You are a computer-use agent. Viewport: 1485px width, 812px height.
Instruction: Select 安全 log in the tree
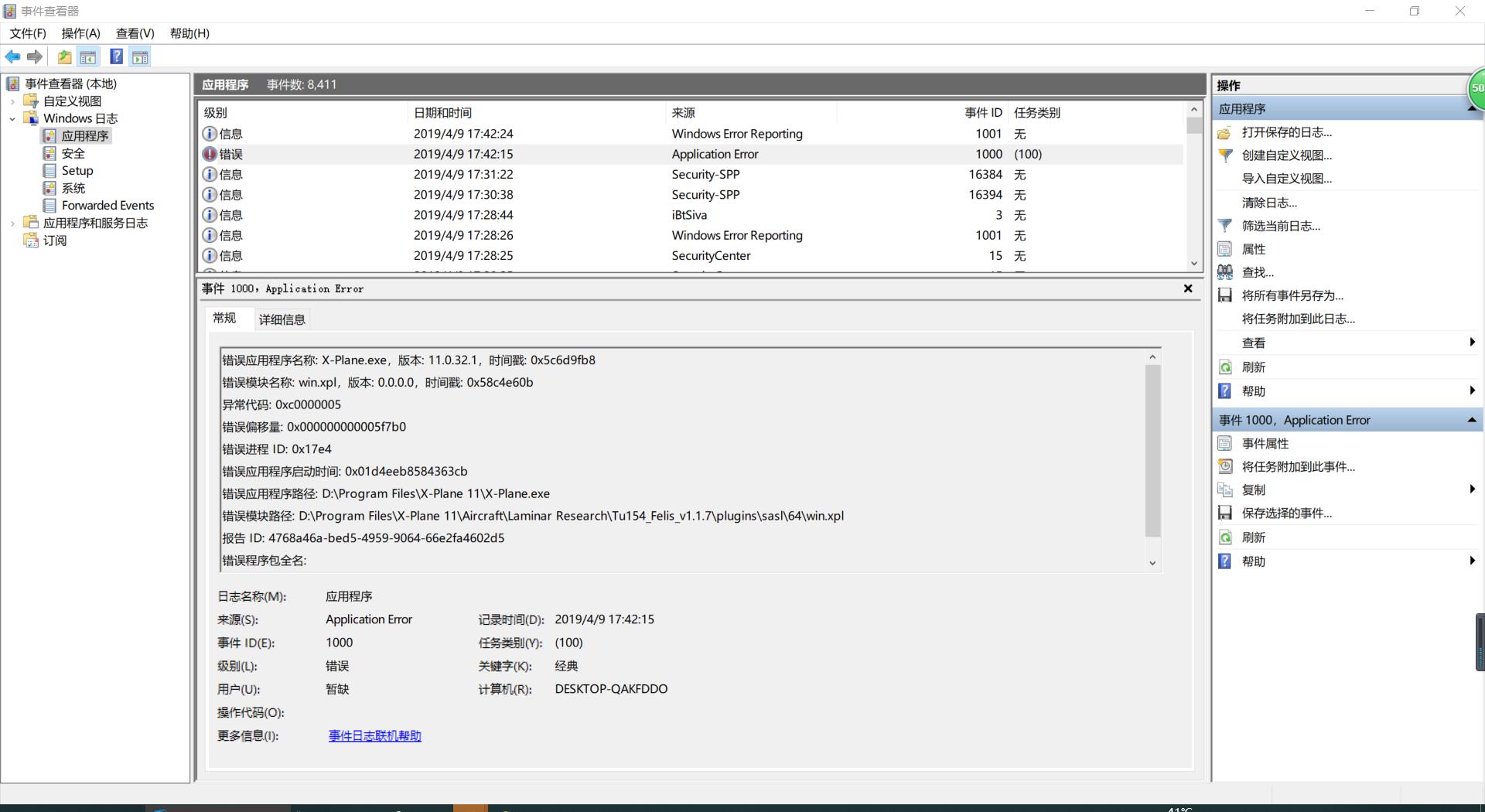point(73,153)
